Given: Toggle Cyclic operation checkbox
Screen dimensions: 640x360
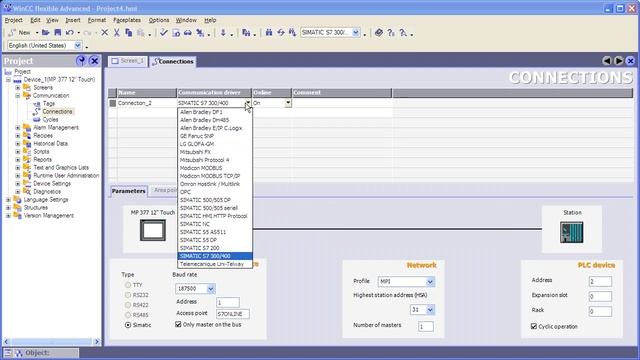Looking at the screenshot, I should pyautogui.click(x=533, y=326).
